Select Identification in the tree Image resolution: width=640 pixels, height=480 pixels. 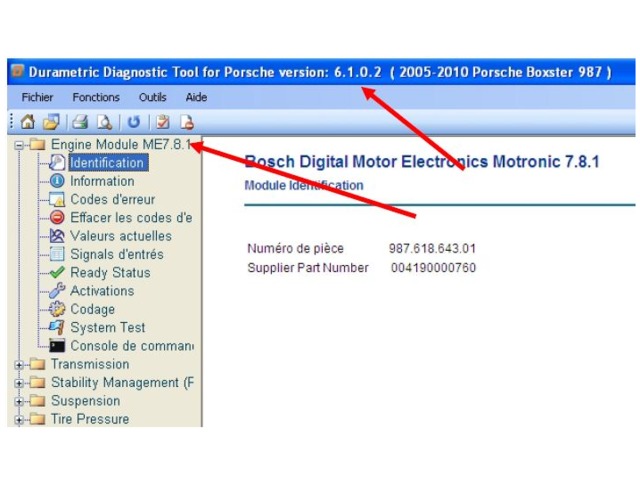point(107,162)
